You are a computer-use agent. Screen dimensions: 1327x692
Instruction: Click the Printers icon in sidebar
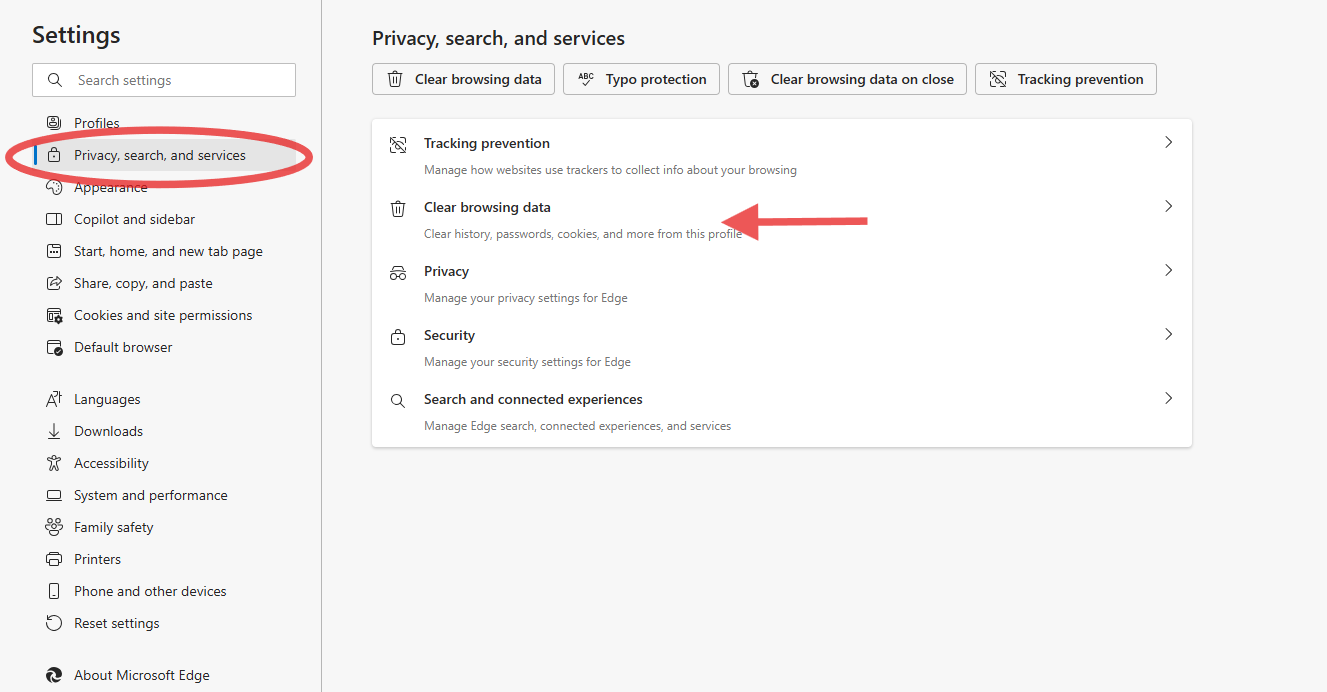click(x=54, y=559)
